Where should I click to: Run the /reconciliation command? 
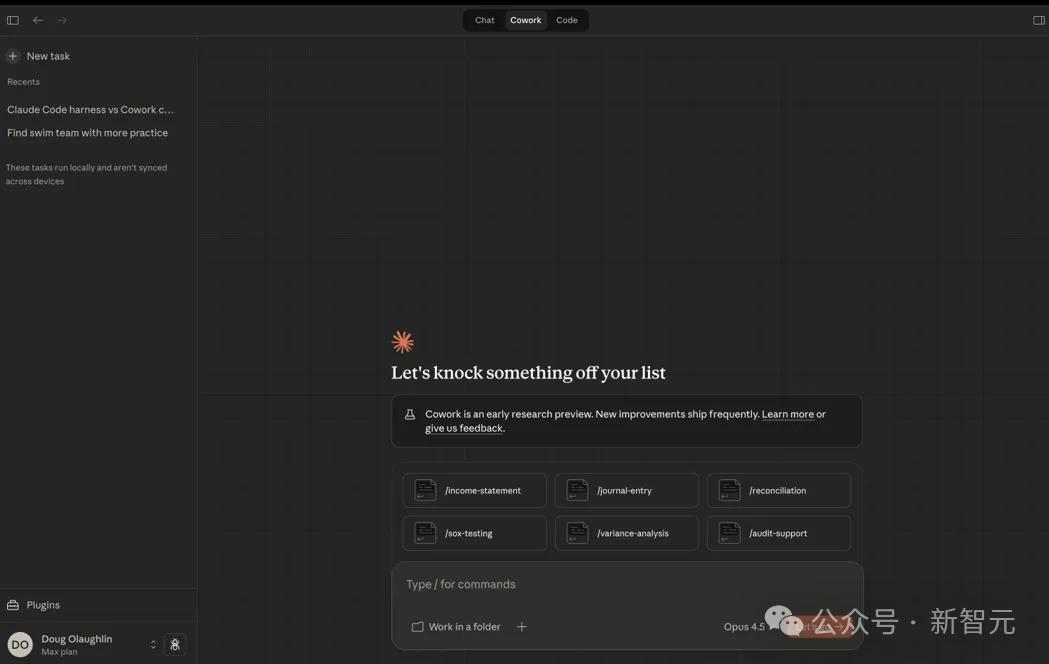point(779,490)
